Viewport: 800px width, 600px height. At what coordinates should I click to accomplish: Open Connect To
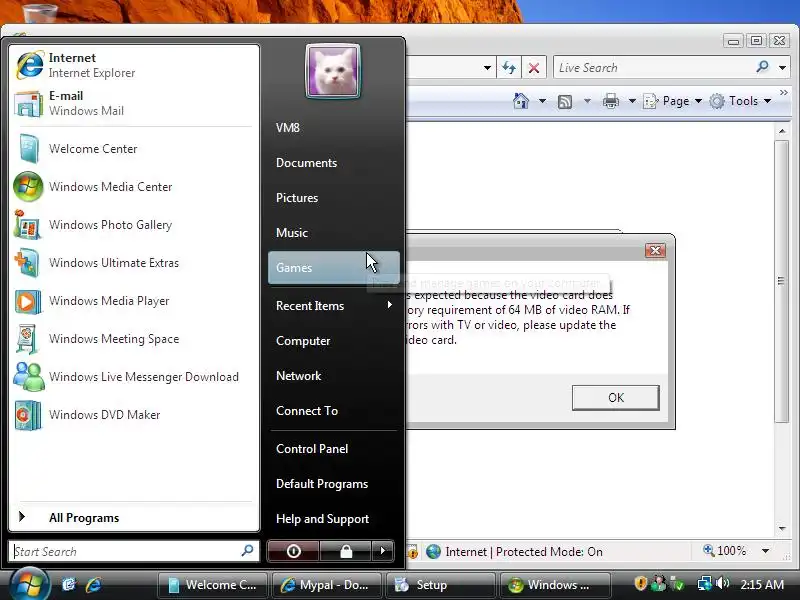click(333, 411)
